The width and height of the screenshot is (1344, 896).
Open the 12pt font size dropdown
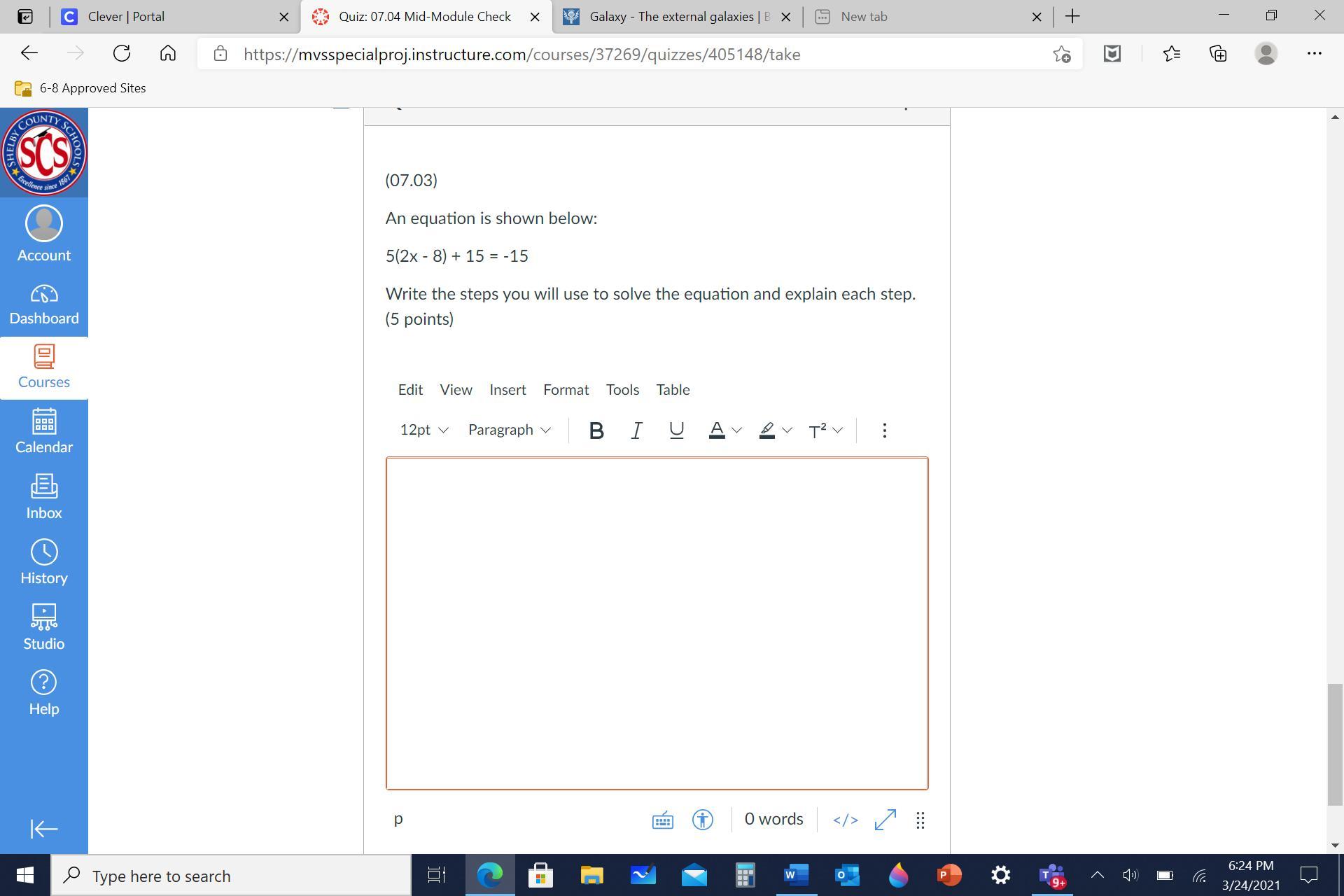coord(423,430)
